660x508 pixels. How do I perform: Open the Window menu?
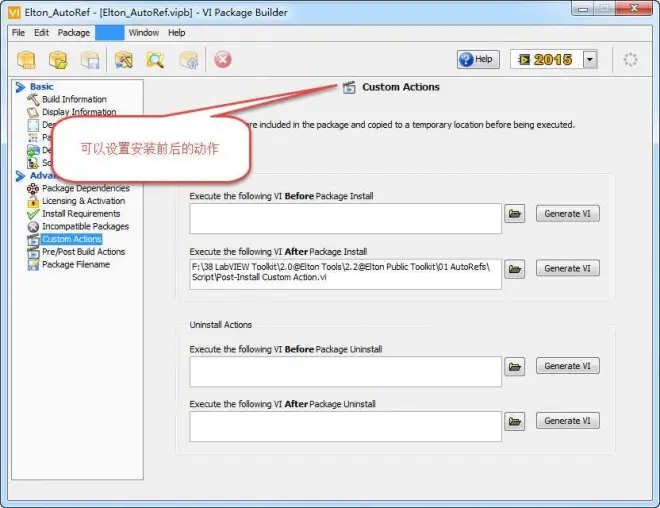(144, 32)
